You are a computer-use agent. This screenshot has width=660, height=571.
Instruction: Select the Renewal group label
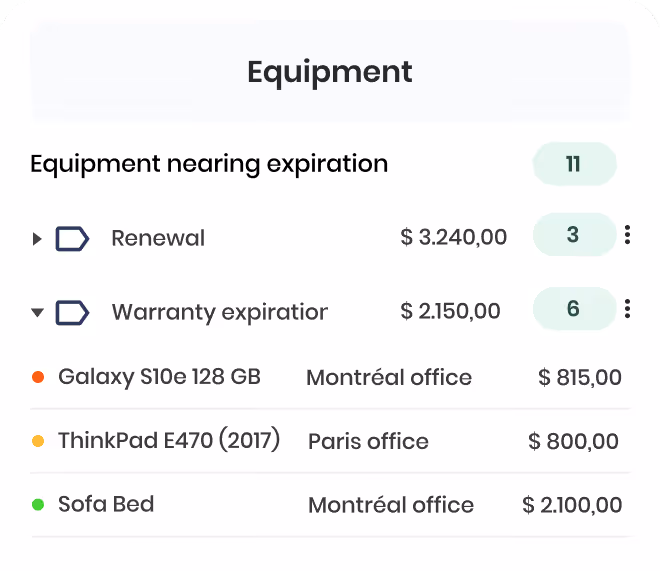coord(158,238)
